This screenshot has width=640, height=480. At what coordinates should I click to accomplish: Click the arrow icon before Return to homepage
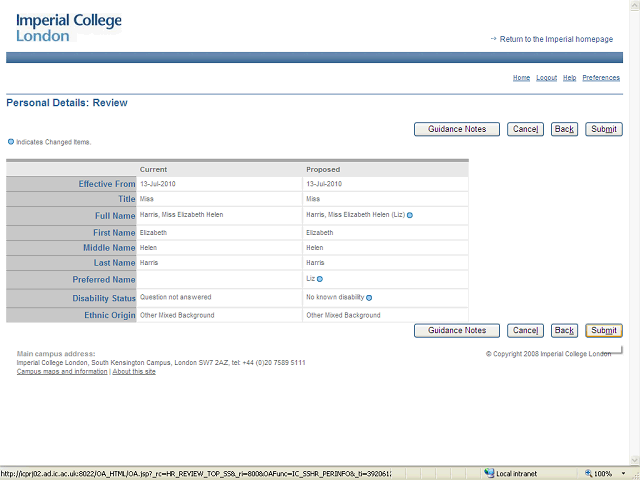[493, 39]
